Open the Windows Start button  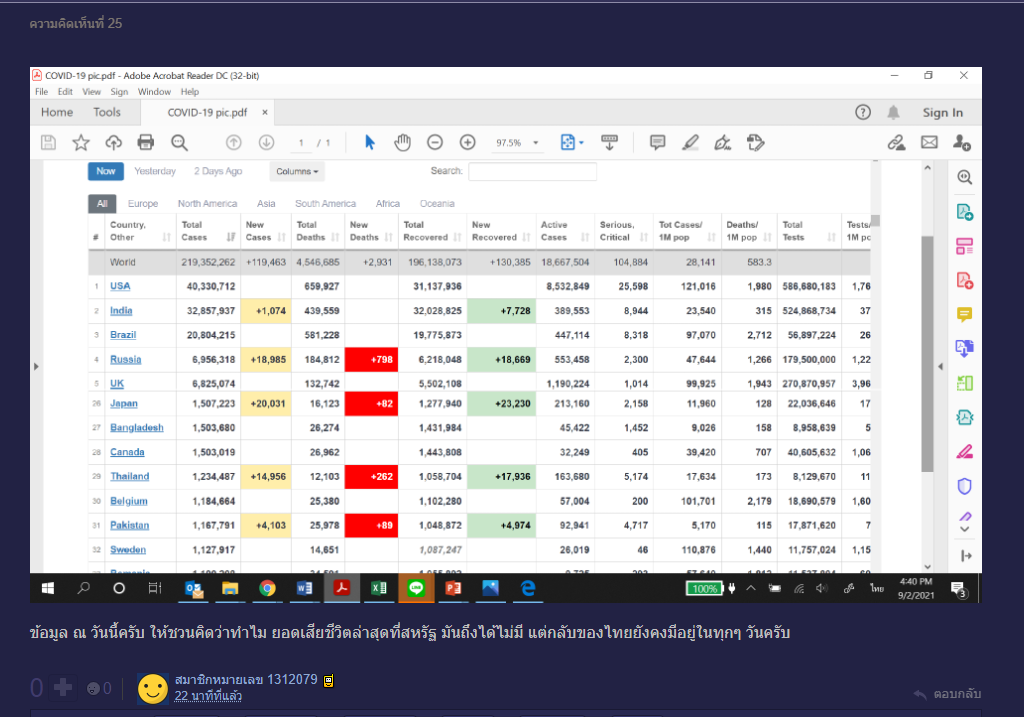click(x=48, y=588)
